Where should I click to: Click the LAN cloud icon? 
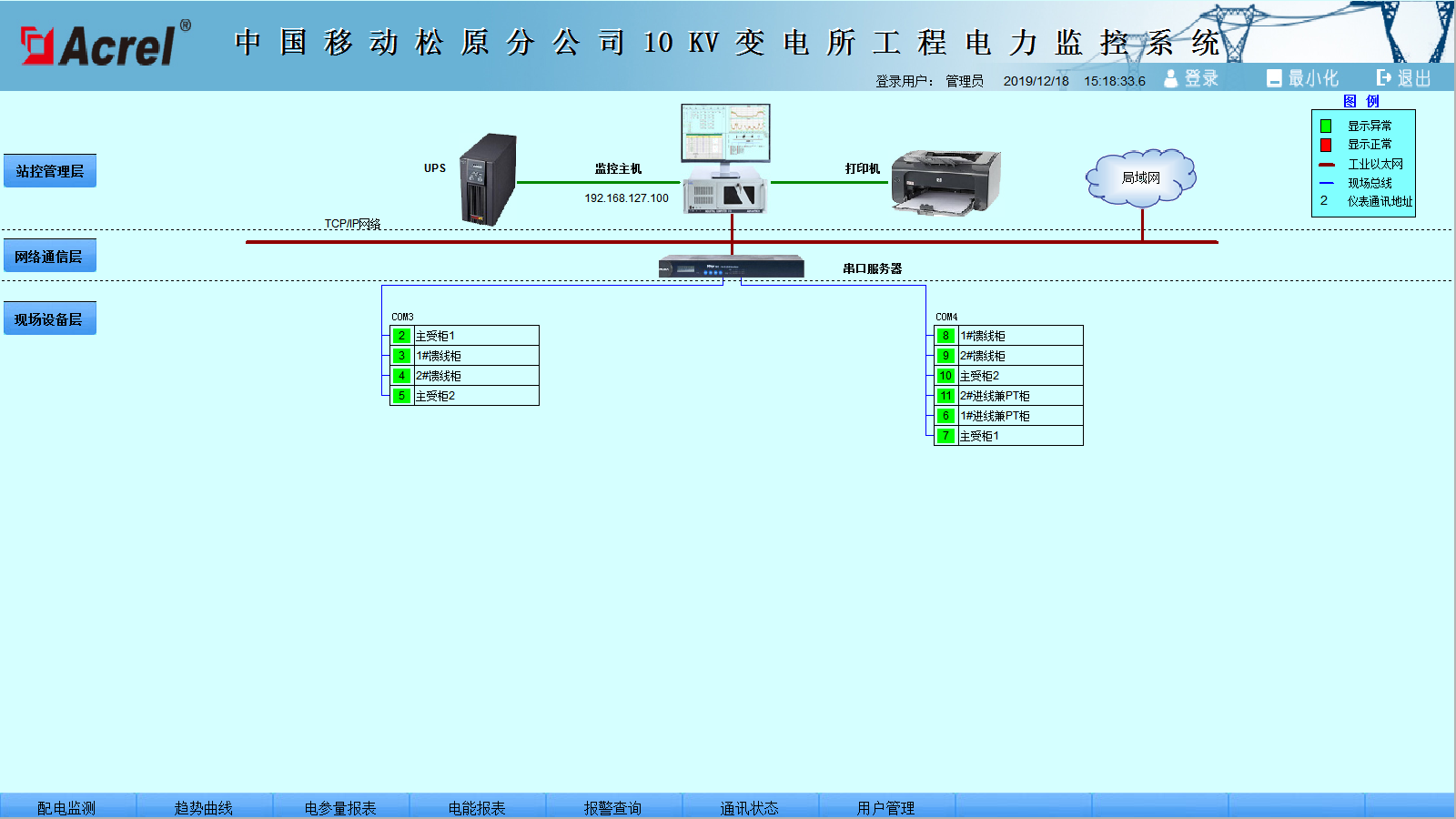(1141, 178)
